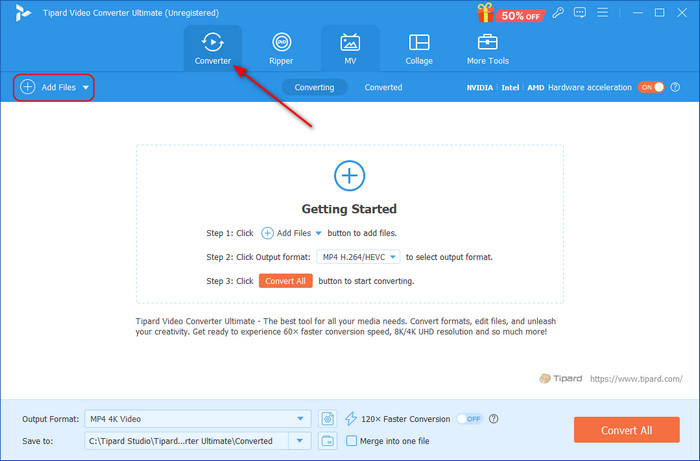Check Merge into one file
The width and height of the screenshot is (700, 461).
[352, 441]
